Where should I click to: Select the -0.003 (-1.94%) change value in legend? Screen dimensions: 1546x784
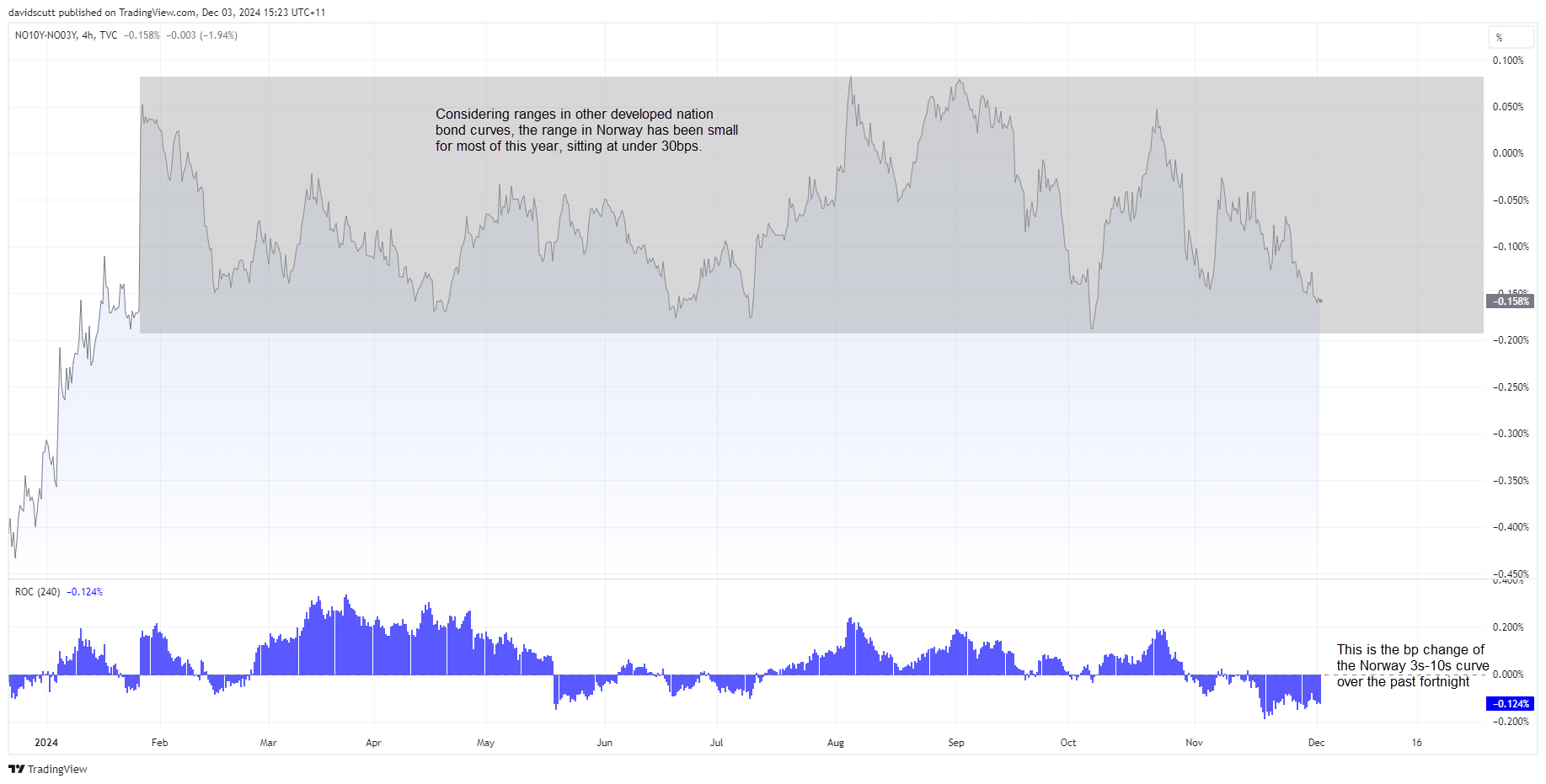(201, 35)
